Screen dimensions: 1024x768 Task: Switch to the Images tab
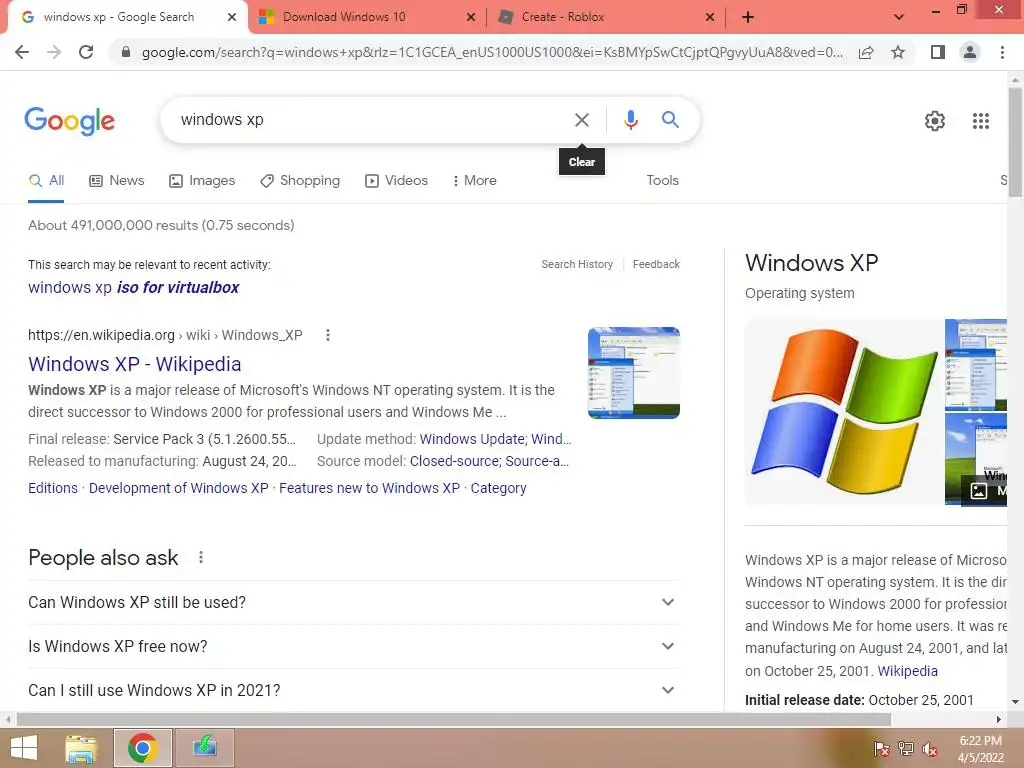tap(202, 180)
